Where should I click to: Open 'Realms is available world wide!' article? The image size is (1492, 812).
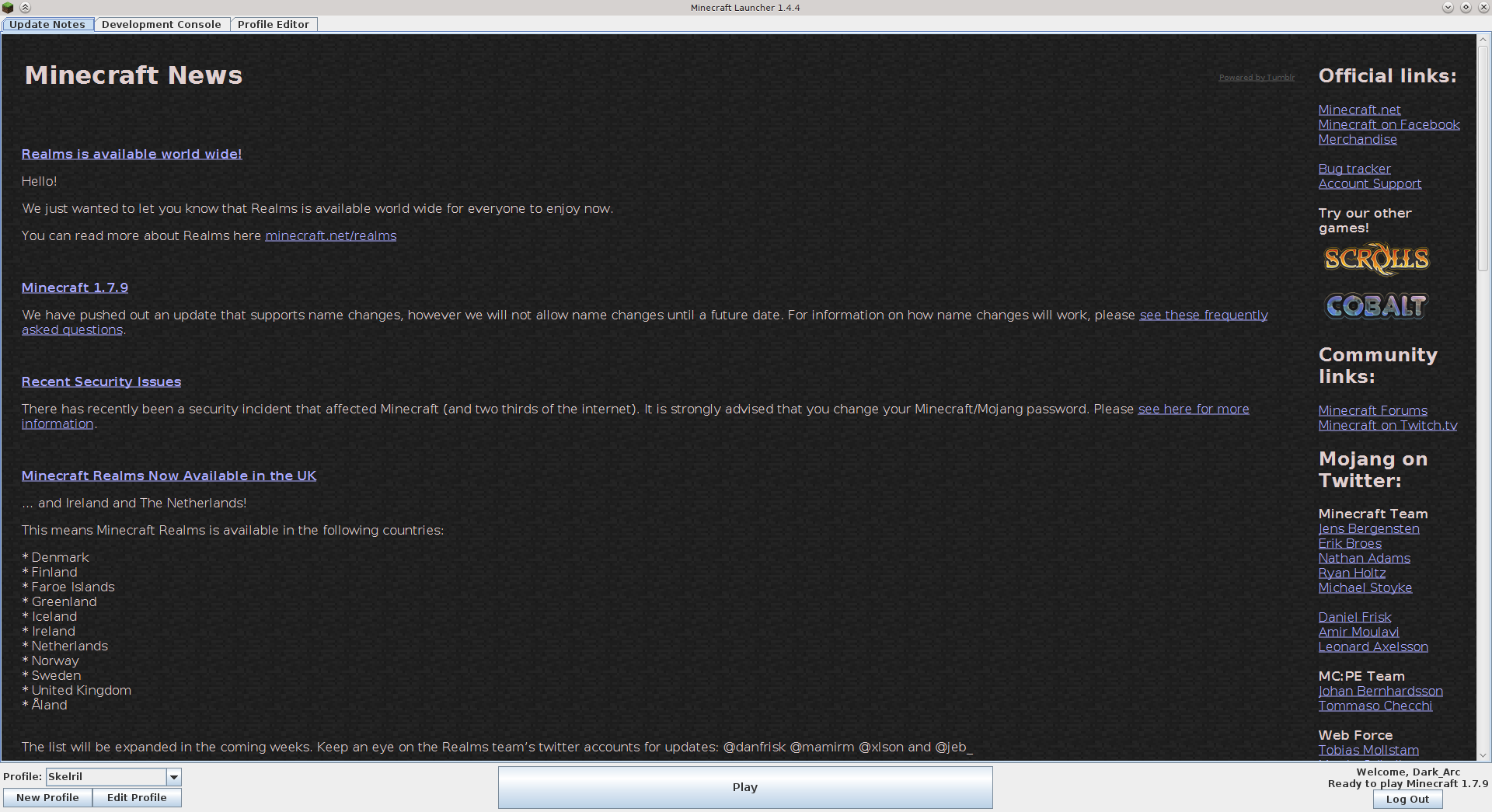coord(131,154)
